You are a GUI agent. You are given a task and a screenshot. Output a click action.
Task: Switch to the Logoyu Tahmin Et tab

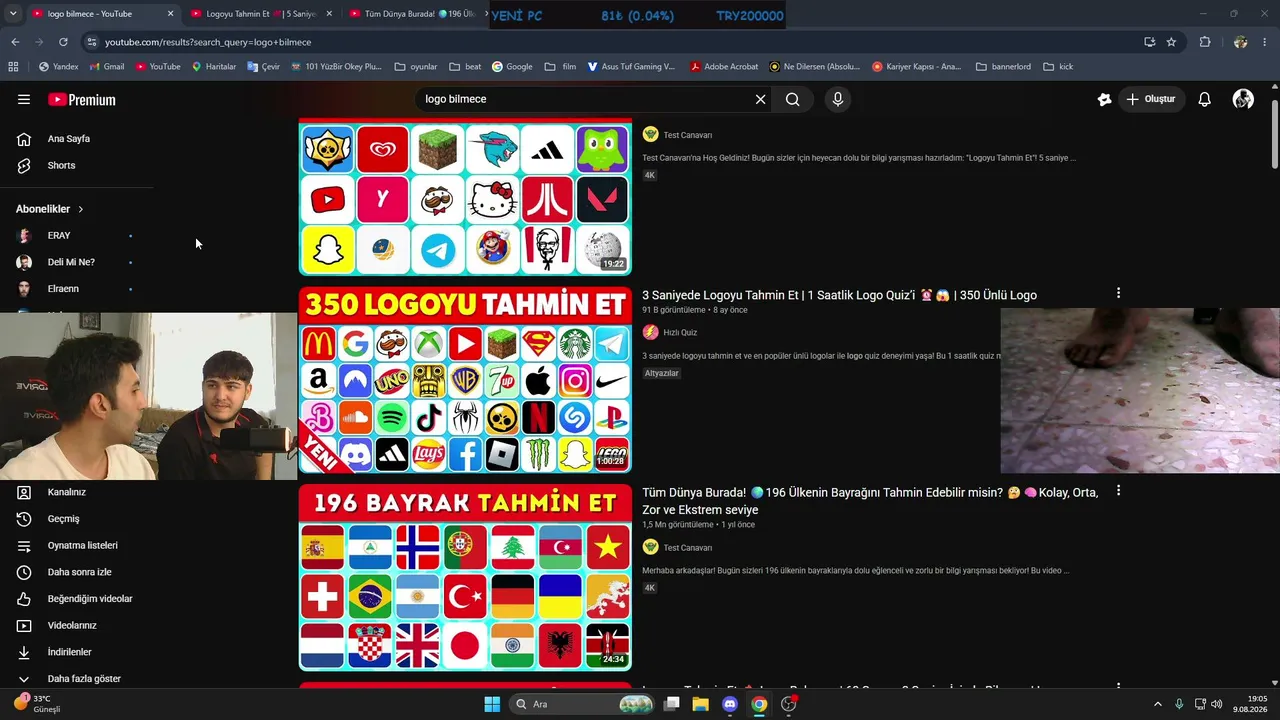coord(261,14)
